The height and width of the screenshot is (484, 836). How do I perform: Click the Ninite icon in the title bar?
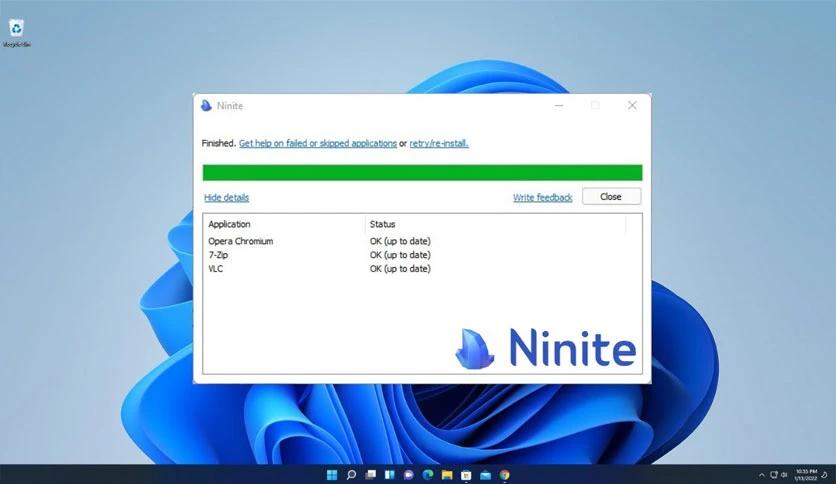click(x=206, y=106)
